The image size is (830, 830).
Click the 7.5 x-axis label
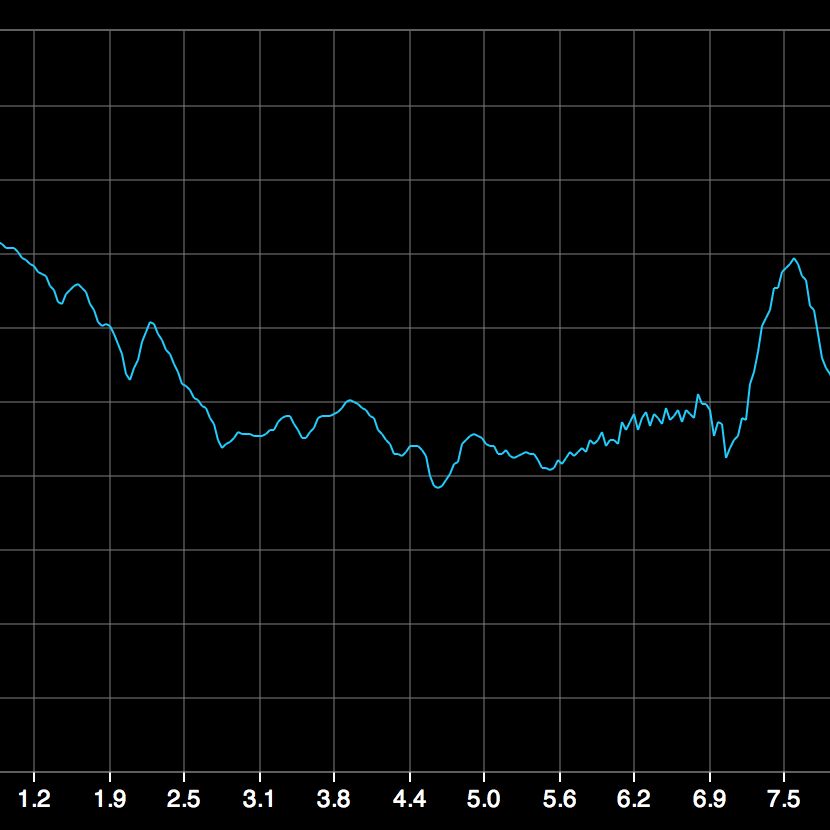pyautogui.click(x=783, y=799)
